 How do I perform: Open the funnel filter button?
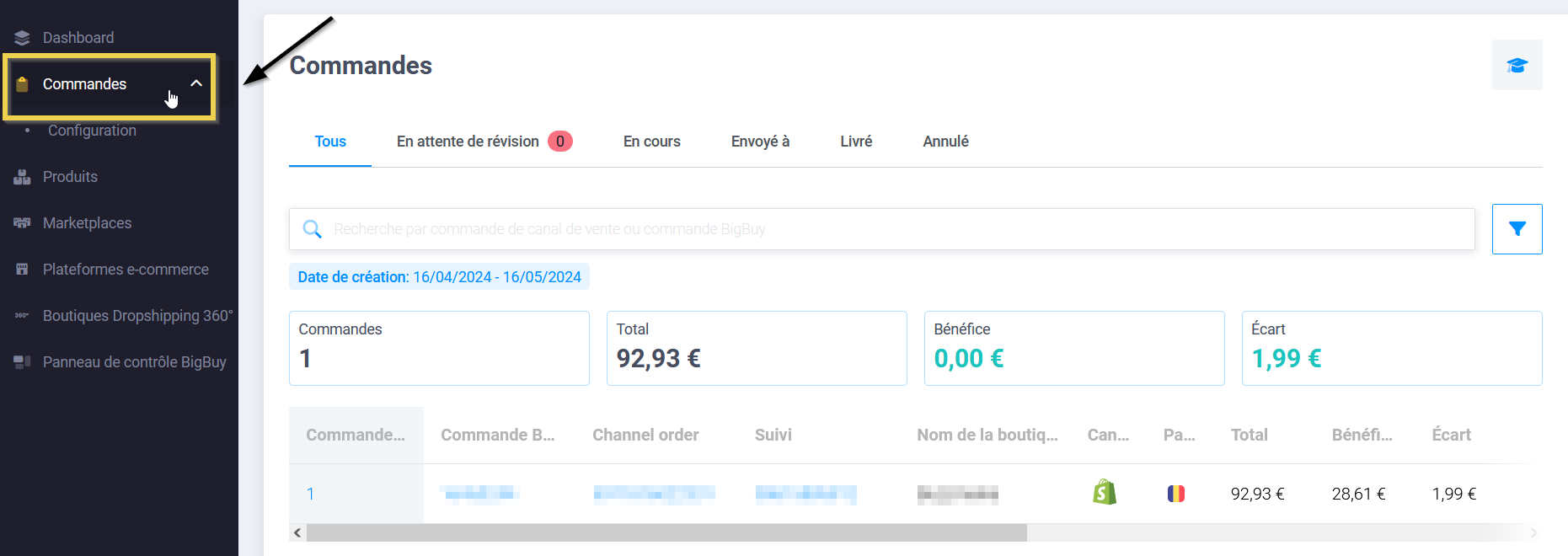(x=1517, y=229)
